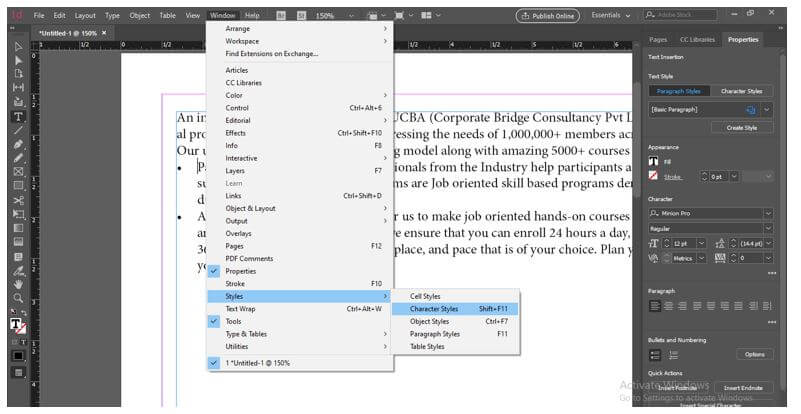This screenshot has height=414, width=801.
Task: Expand the Workspace submenu
Action: [x=300, y=41]
